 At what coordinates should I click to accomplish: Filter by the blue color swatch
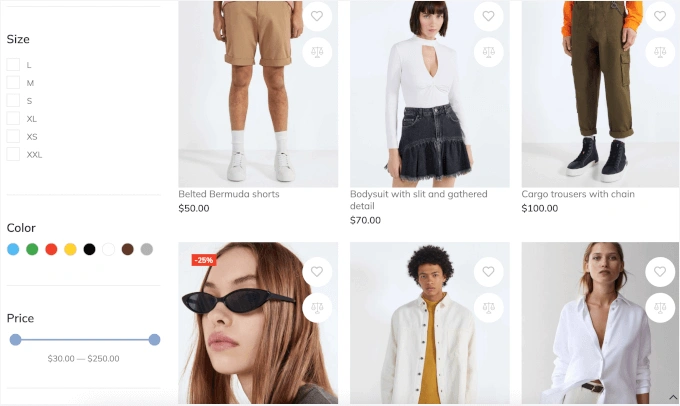point(13,249)
